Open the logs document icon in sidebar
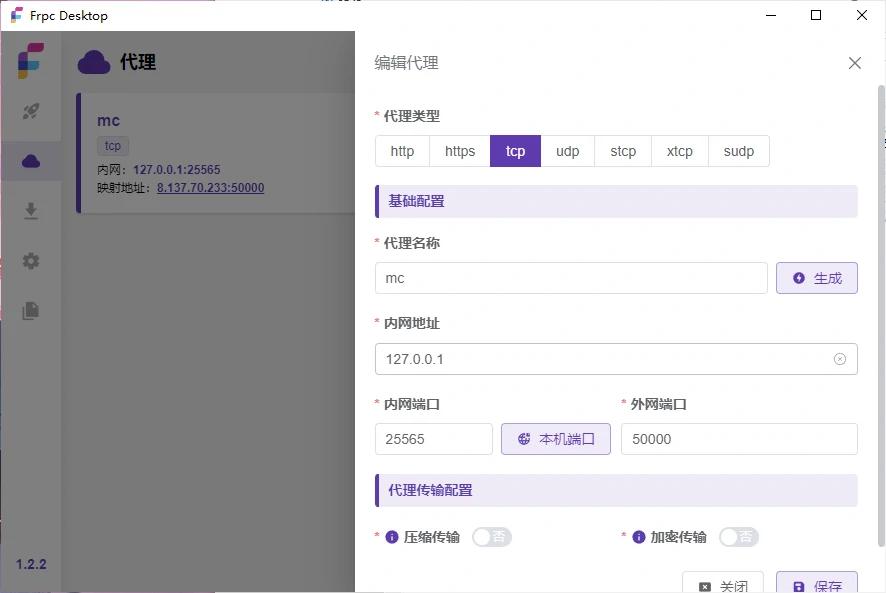The width and height of the screenshot is (886, 593). [x=31, y=311]
